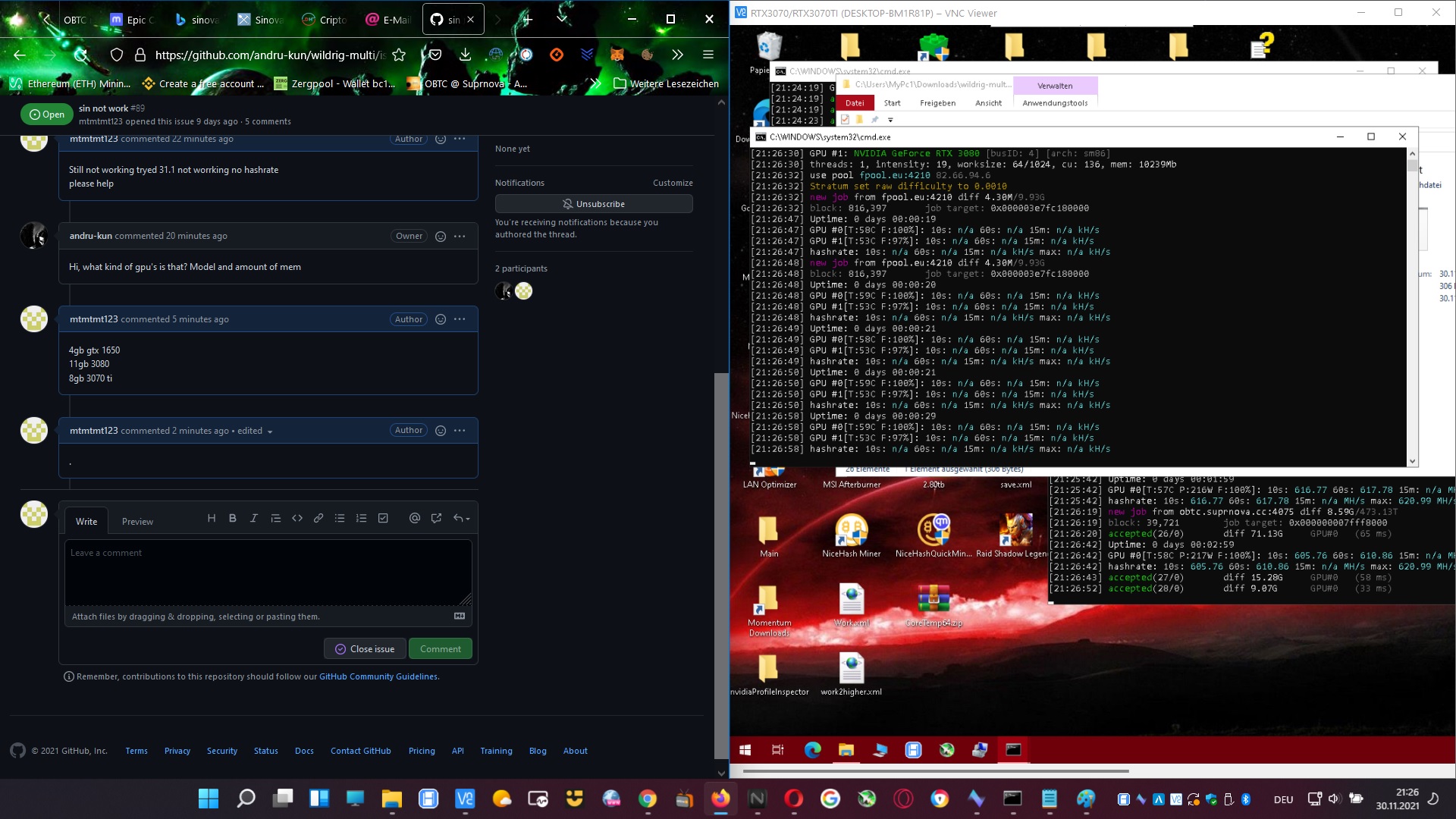Switch to the Preview tab

(137, 521)
